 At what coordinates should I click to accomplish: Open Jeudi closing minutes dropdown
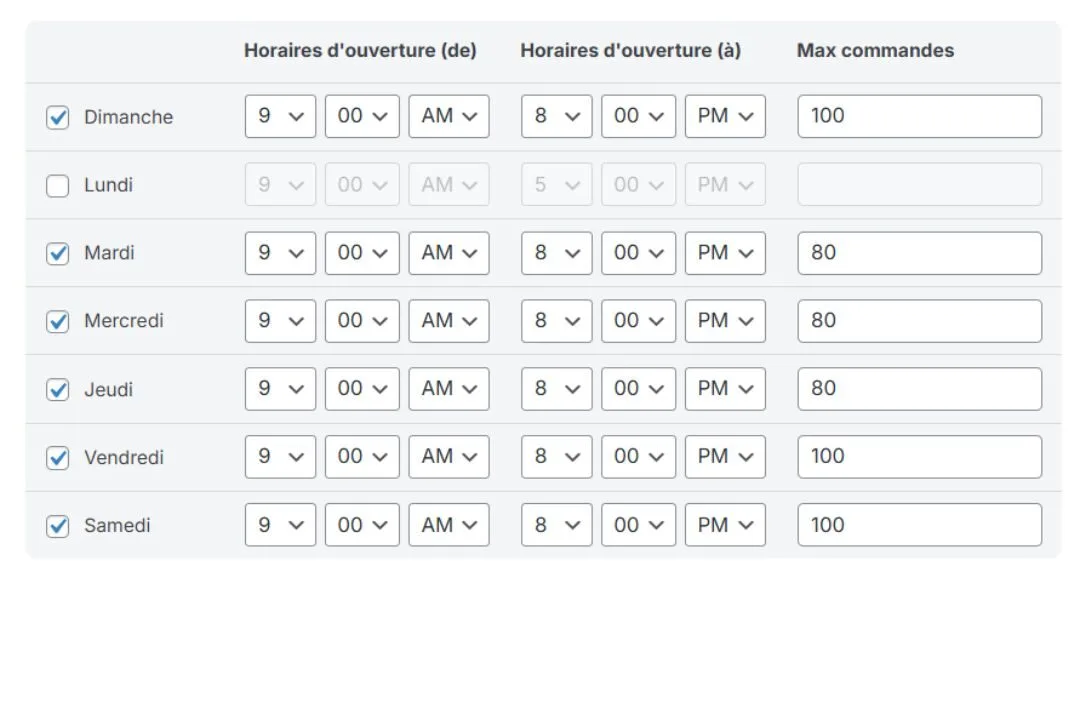coord(638,389)
